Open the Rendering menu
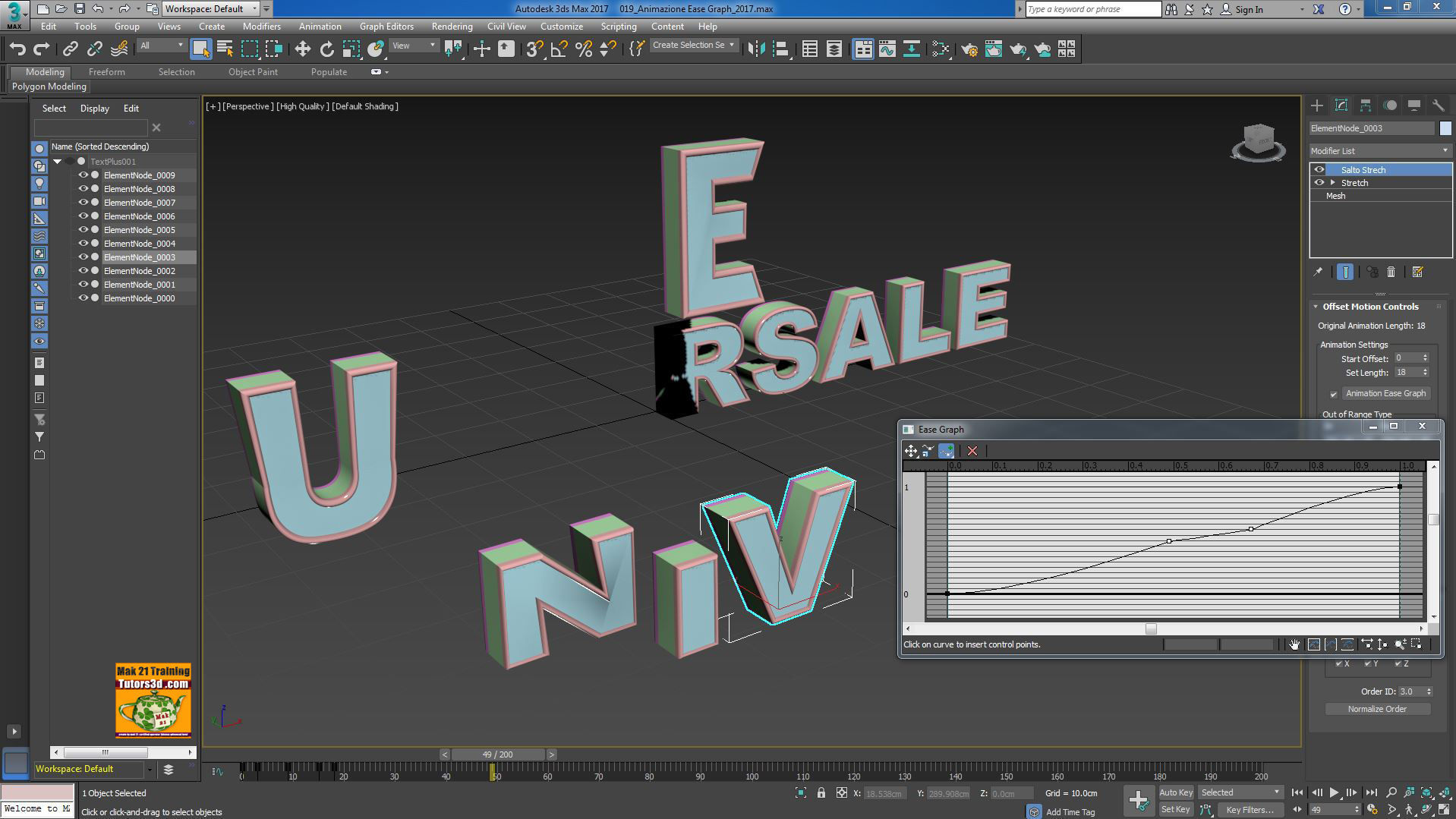The width and height of the screenshot is (1456, 819). tap(452, 27)
